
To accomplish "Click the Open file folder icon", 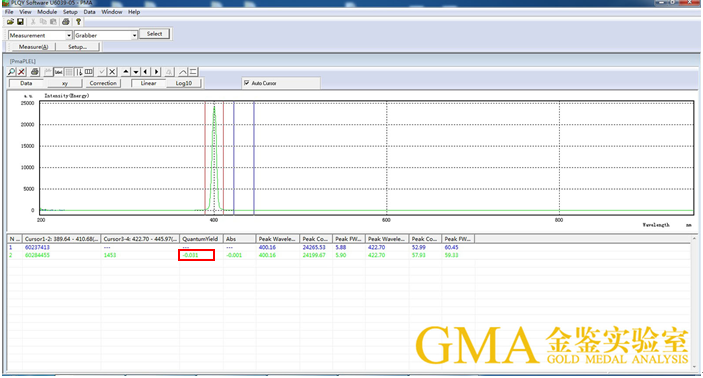I will point(10,22).
